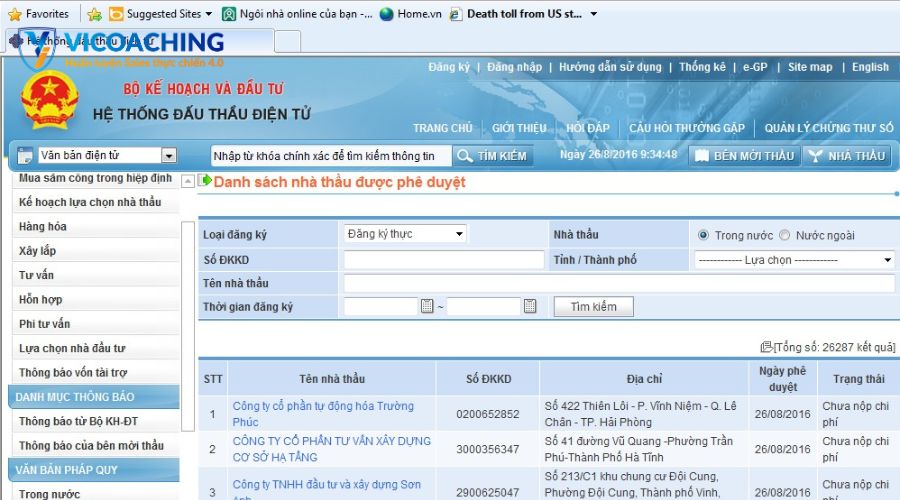This screenshot has height=500, width=900.
Task: Focus the Số ĐKKD input field
Action: point(444,259)
